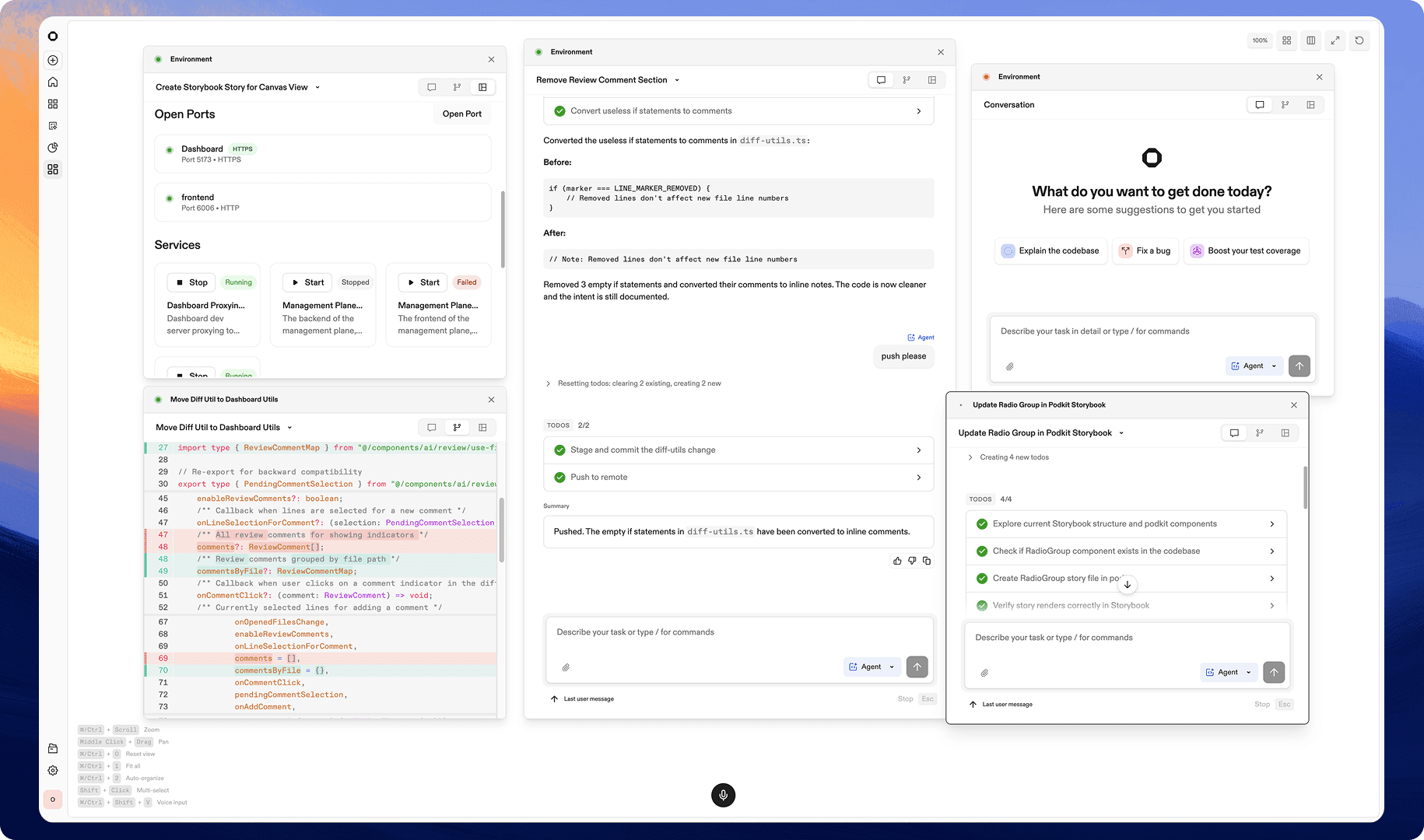This screenshot has height=840, width=1424.
Task: Attach a file via the paperclip in Conversation panel
Action: pos(1010,366)
